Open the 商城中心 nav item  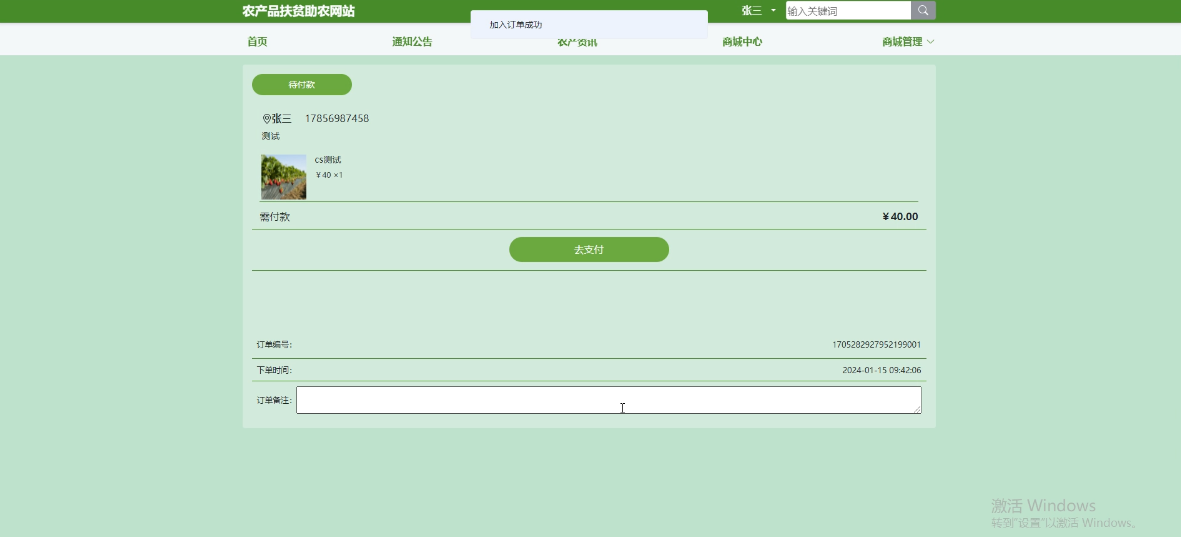pyautogui.click(x=742, y=41)
